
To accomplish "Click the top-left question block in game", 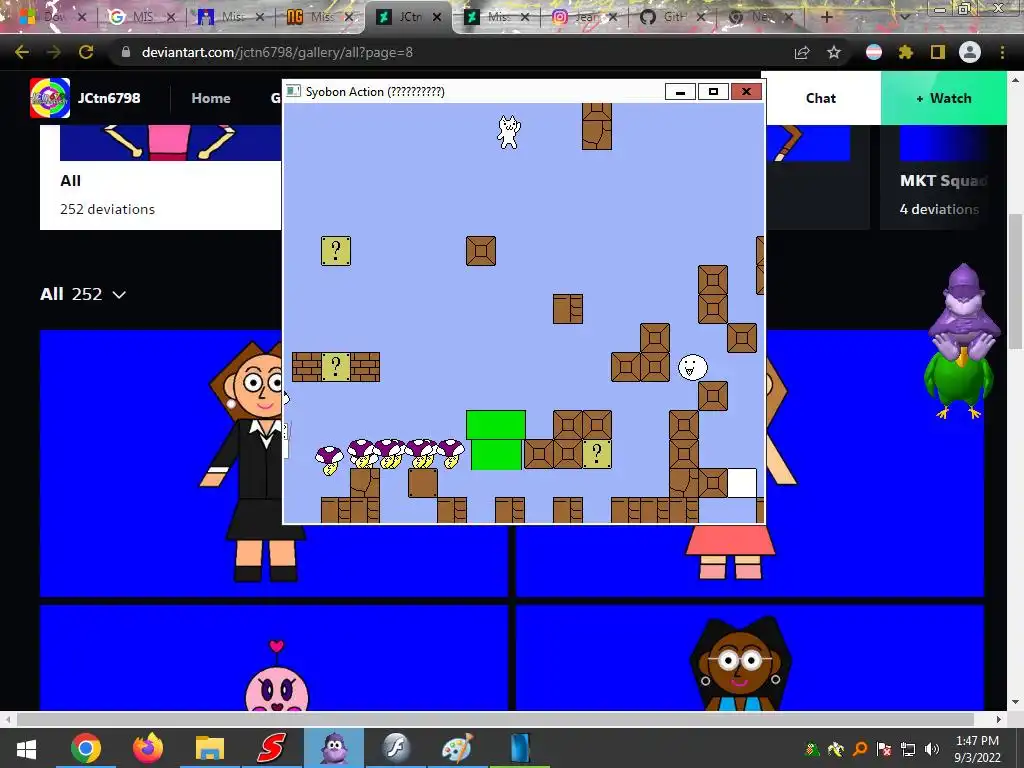I will [336, 251].
